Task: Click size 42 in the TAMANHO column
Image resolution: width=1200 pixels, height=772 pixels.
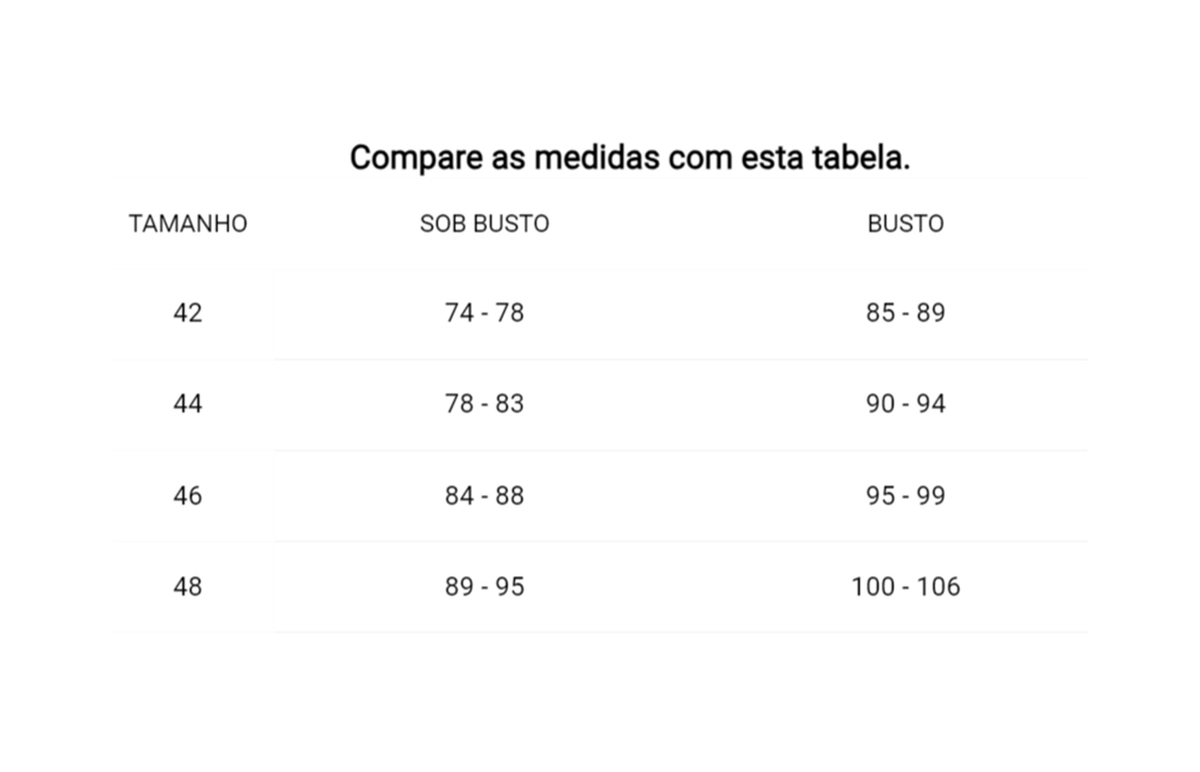Action: [188, 313]
